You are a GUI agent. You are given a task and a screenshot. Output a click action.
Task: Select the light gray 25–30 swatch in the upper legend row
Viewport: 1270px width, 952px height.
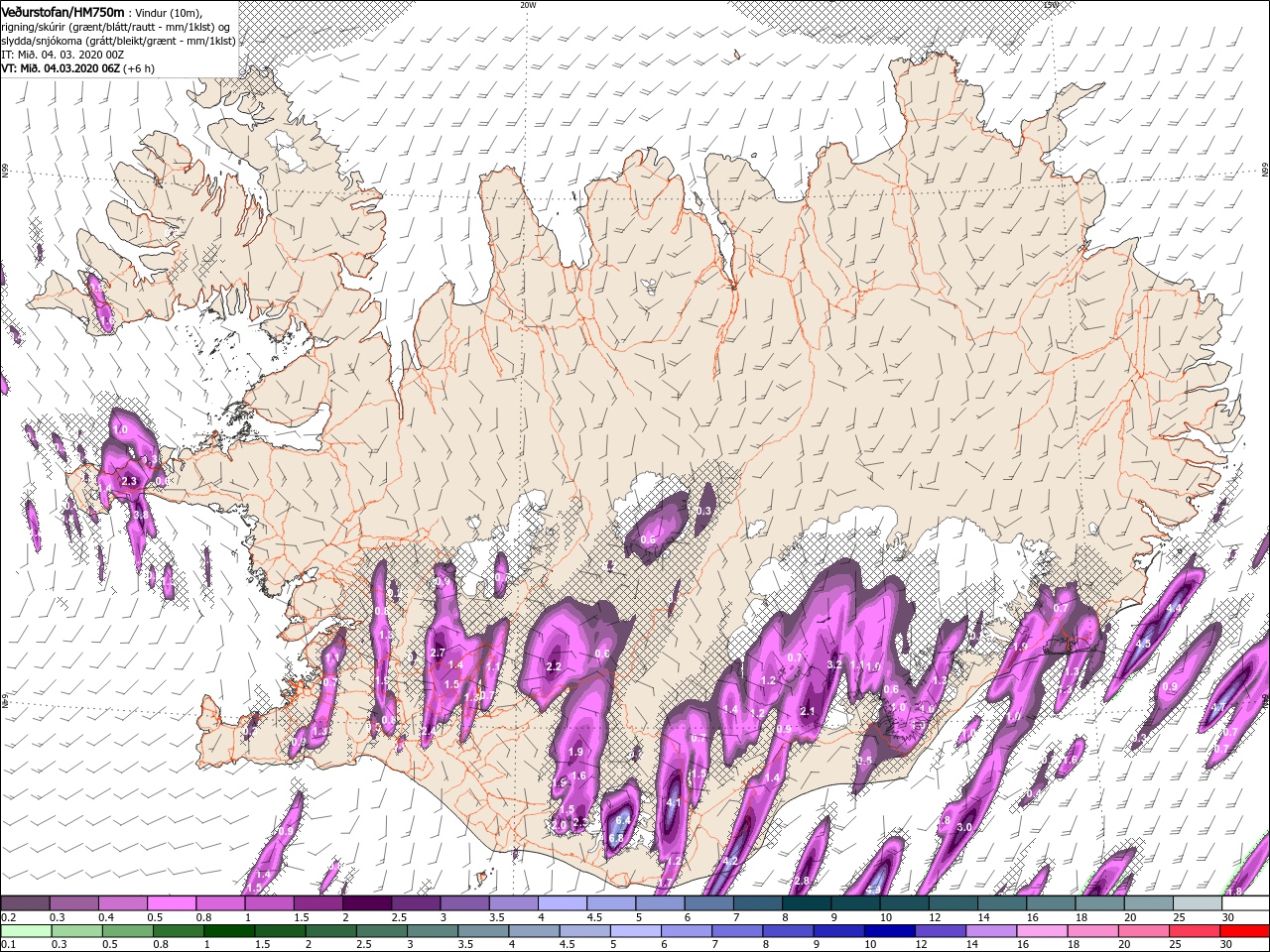coord(1198,903)
